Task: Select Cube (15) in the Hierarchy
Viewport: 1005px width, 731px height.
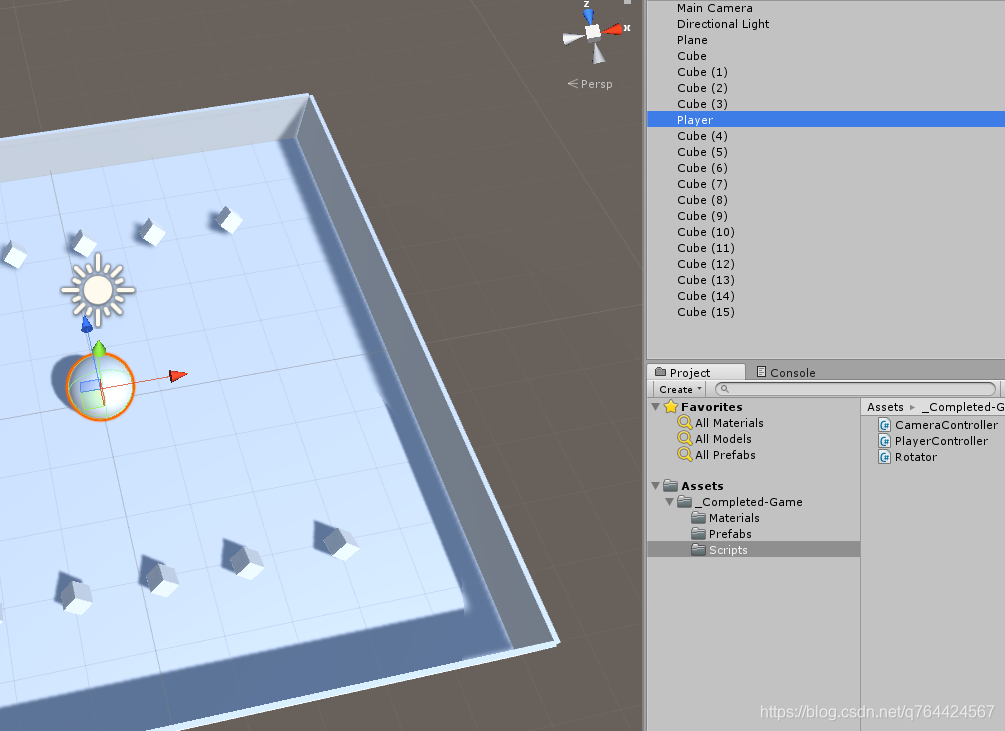Action: pos(826,312)
